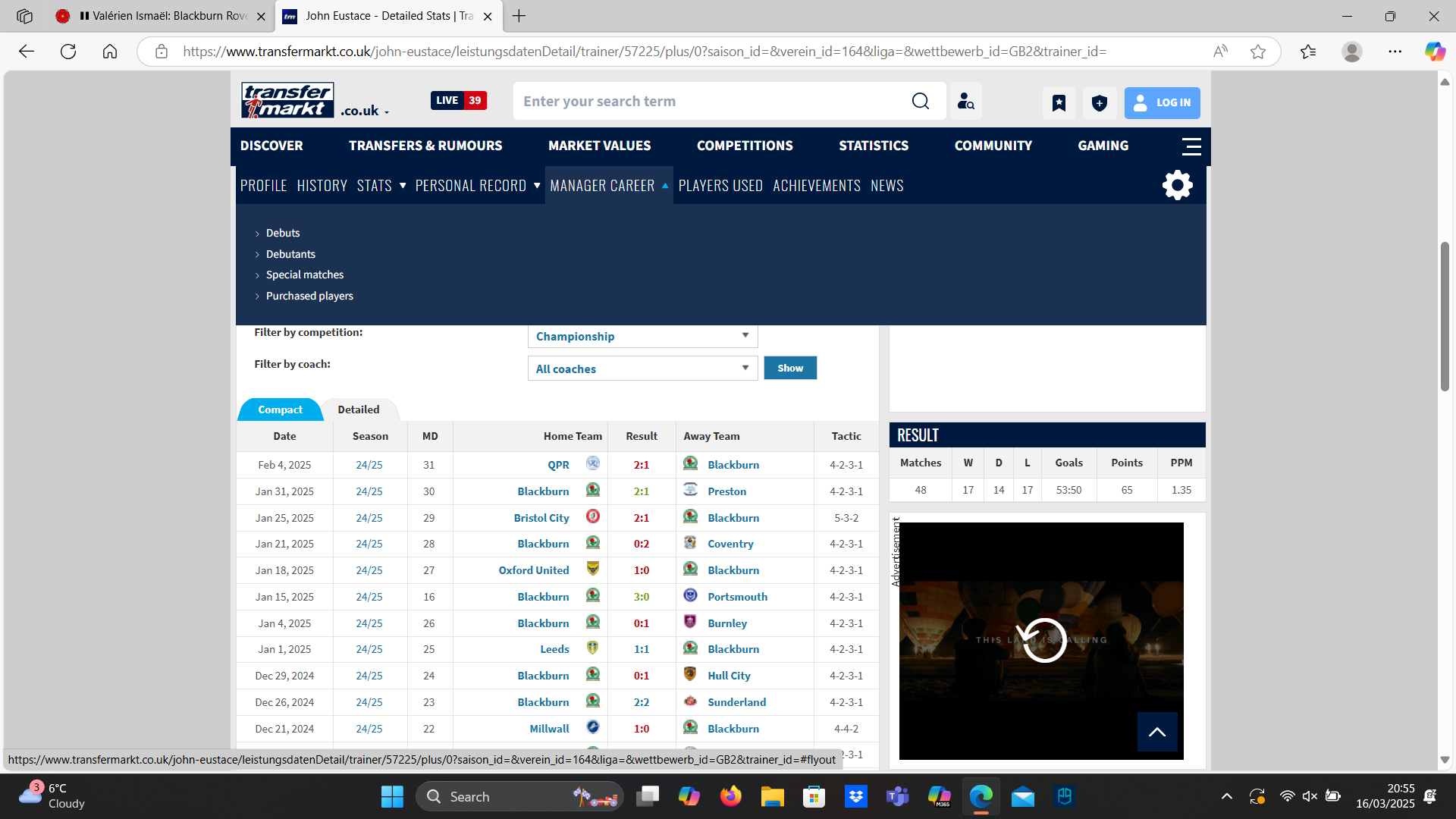Click the Leeds club crest
The image size is (1456, 819).
(x=593, y=648)
